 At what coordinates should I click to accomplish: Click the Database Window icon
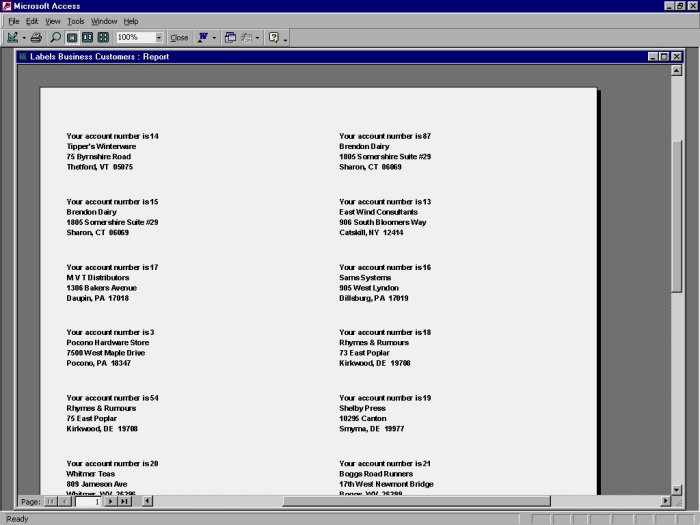pyautogui.click(x=230, y=37)
